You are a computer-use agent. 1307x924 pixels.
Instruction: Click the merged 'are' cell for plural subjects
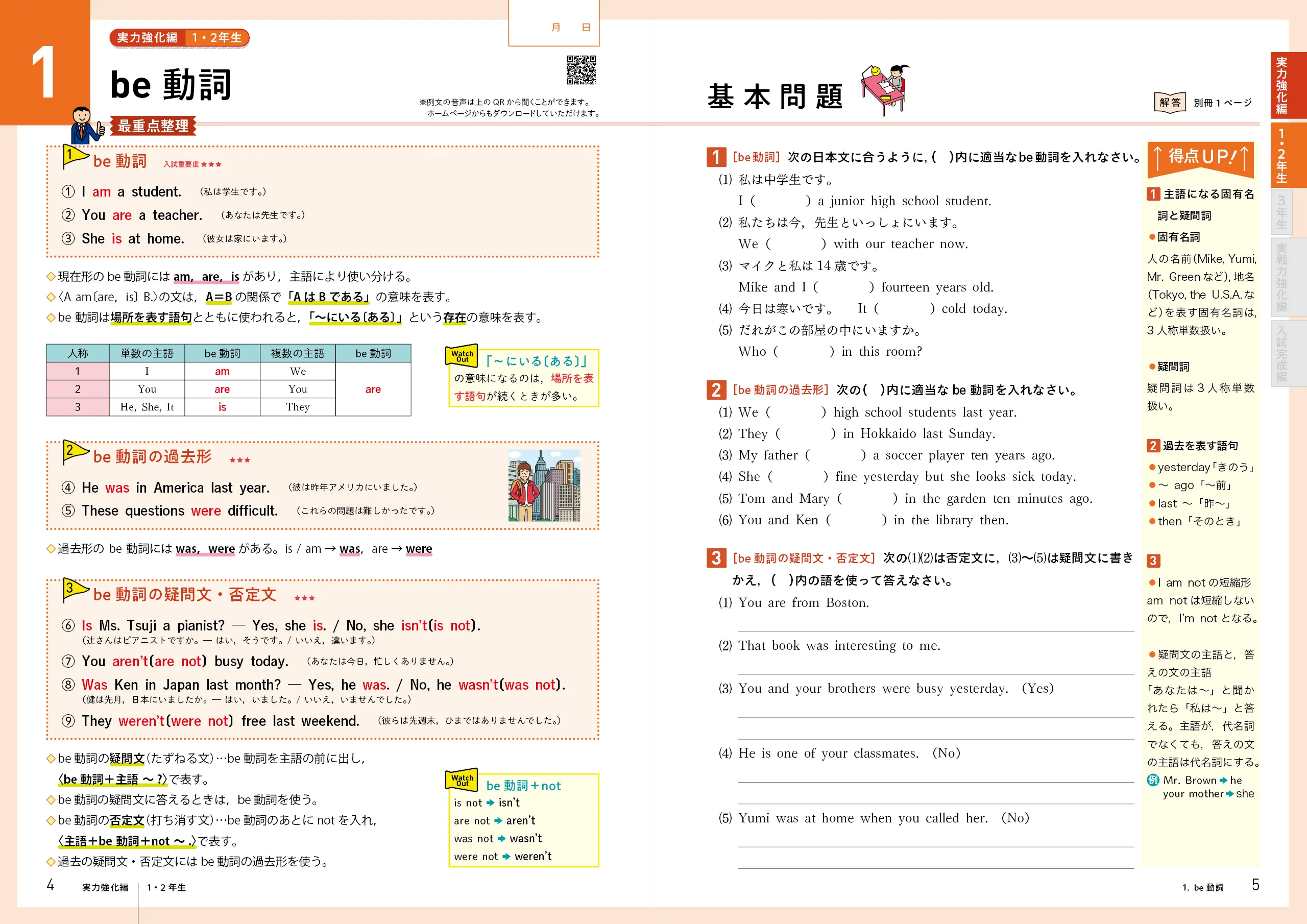[x=373, y=390]
